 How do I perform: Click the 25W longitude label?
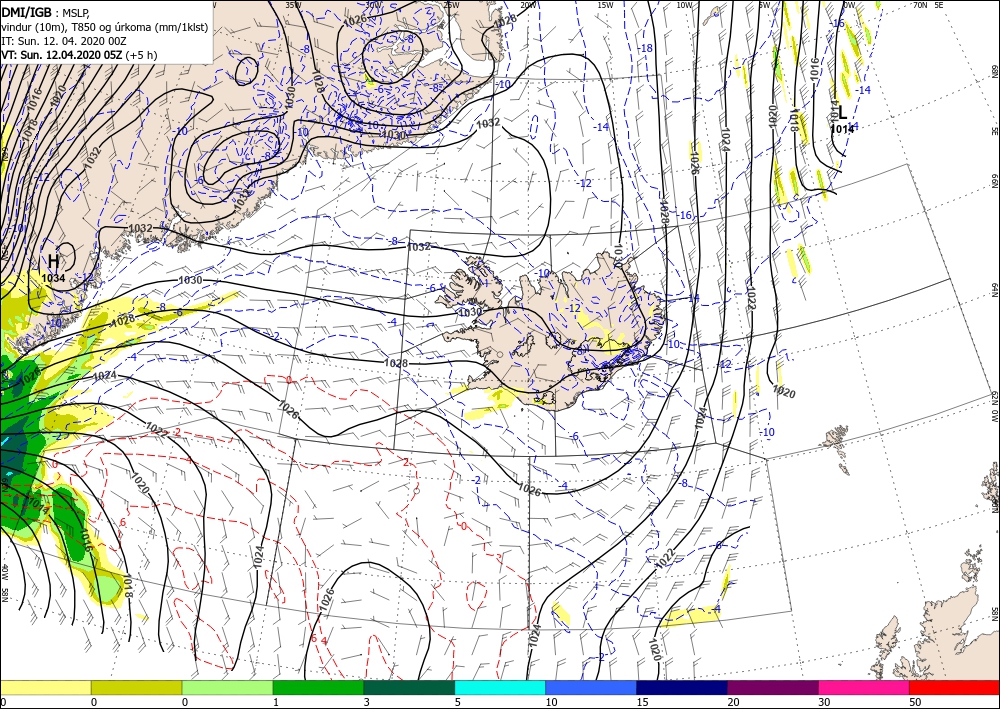[x=451, y=5]
